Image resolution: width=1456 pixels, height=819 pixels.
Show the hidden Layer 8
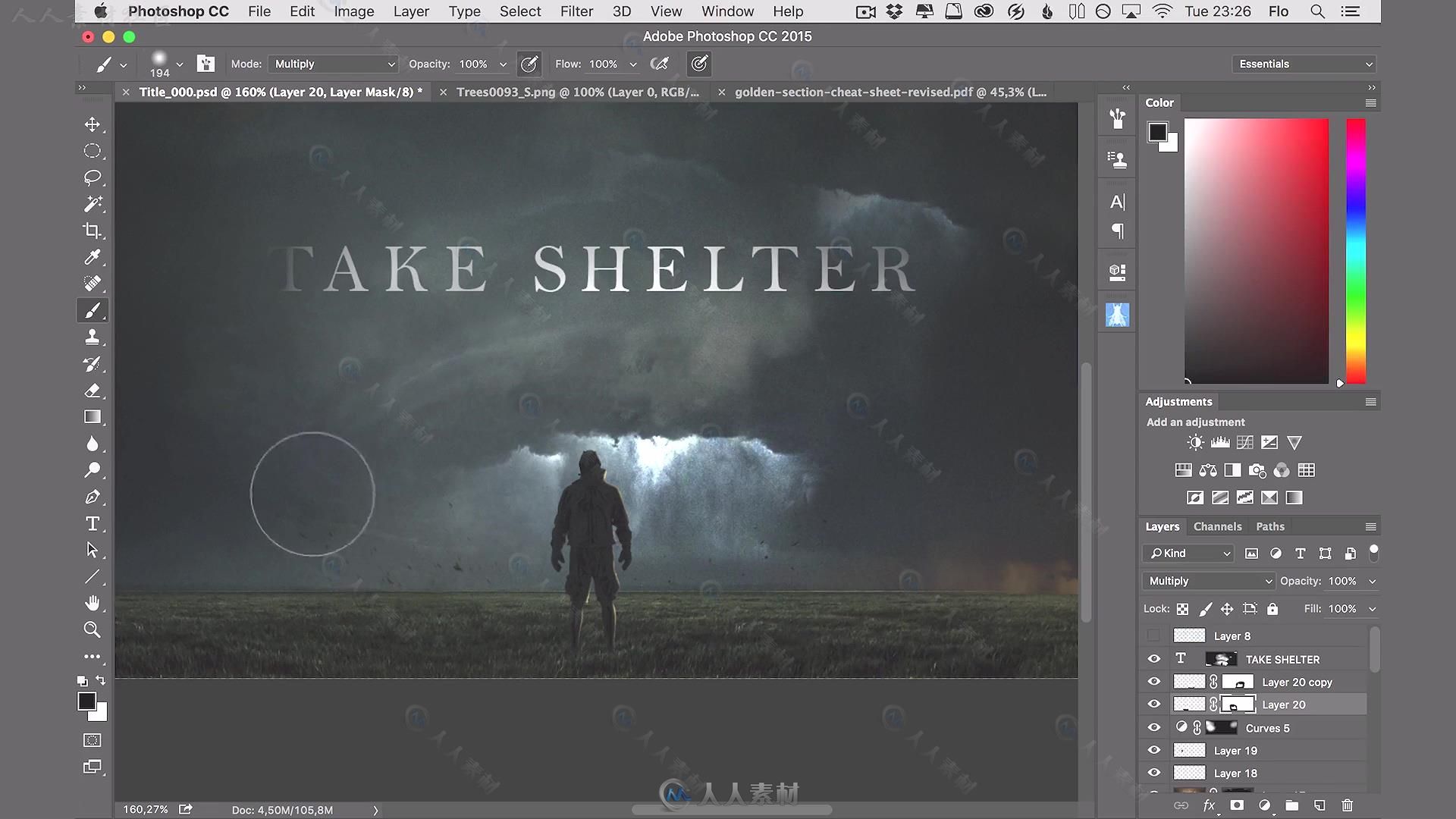tap(1154, 635)
